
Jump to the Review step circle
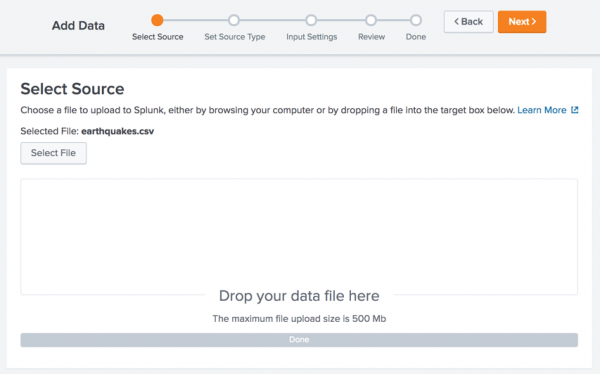pyautogui.click(x=371, y=20)
